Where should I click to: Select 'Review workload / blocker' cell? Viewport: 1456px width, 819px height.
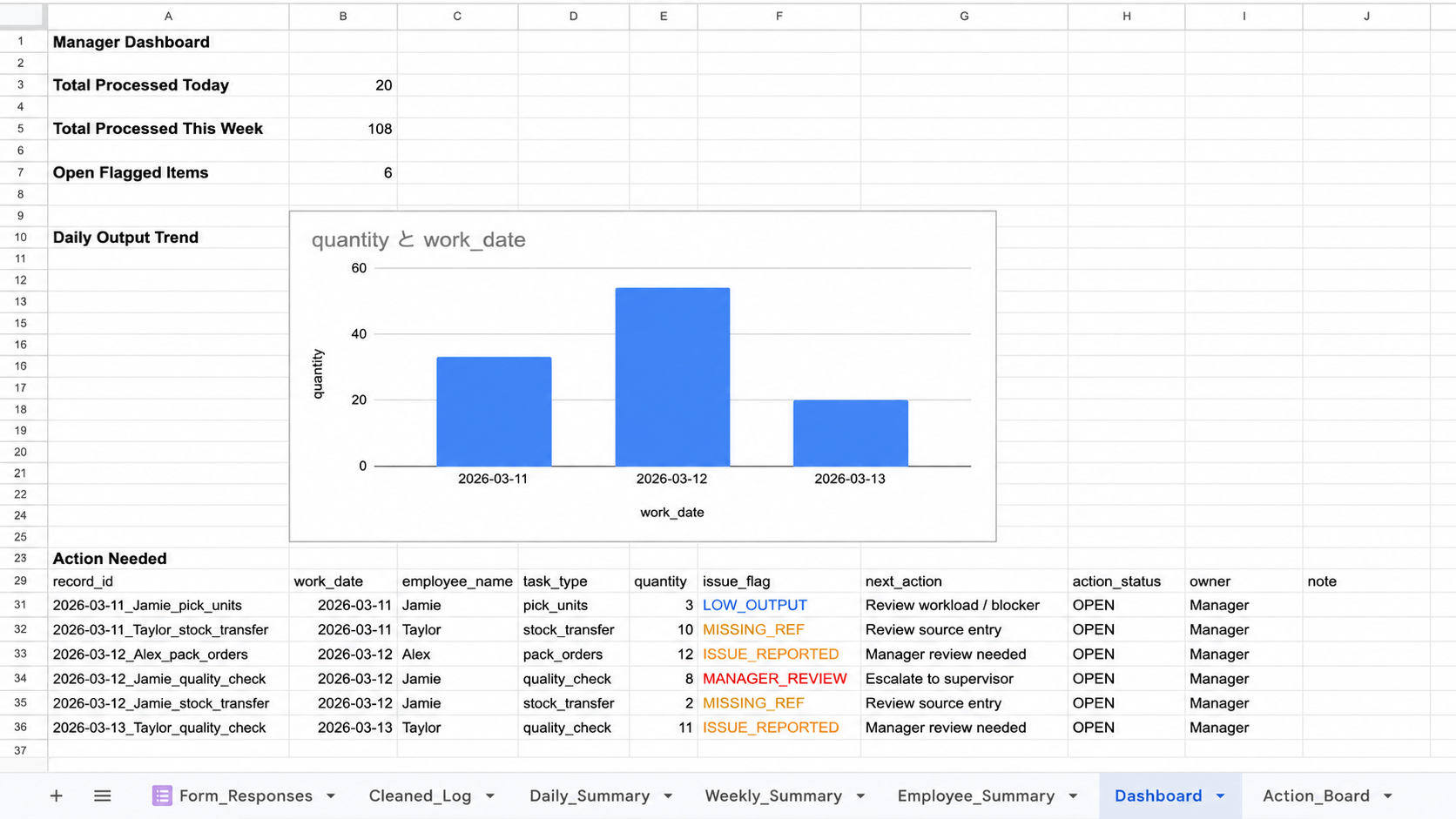(x=964, y=605)
